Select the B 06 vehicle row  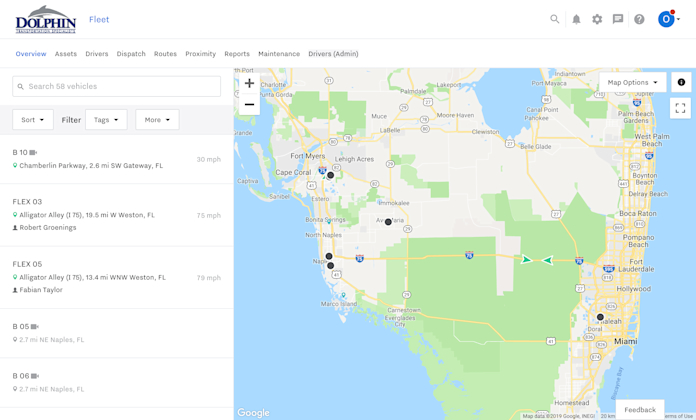point(117,382)
